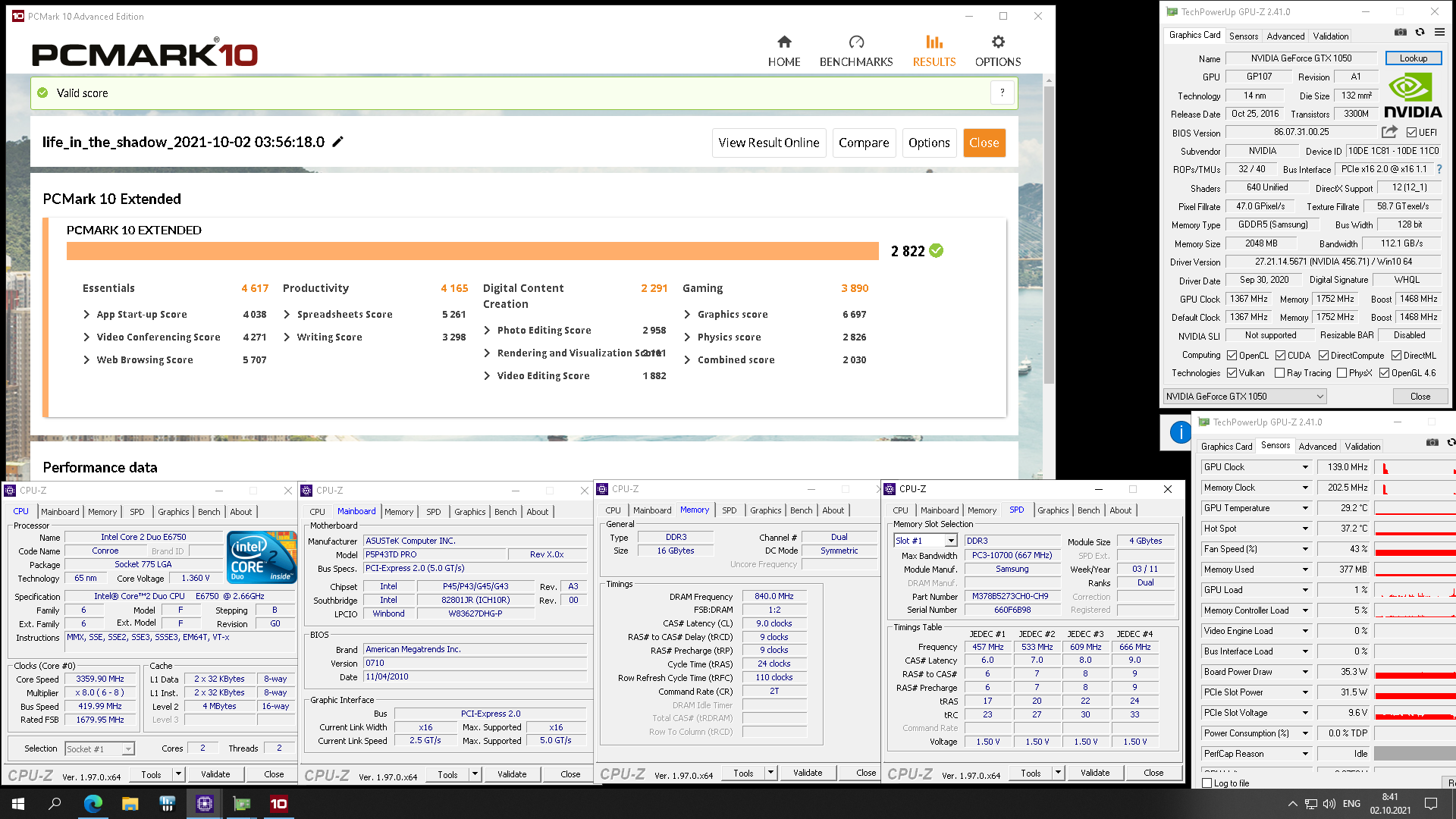Switch to PCMark 10 taskbar icon

[278, 804]
